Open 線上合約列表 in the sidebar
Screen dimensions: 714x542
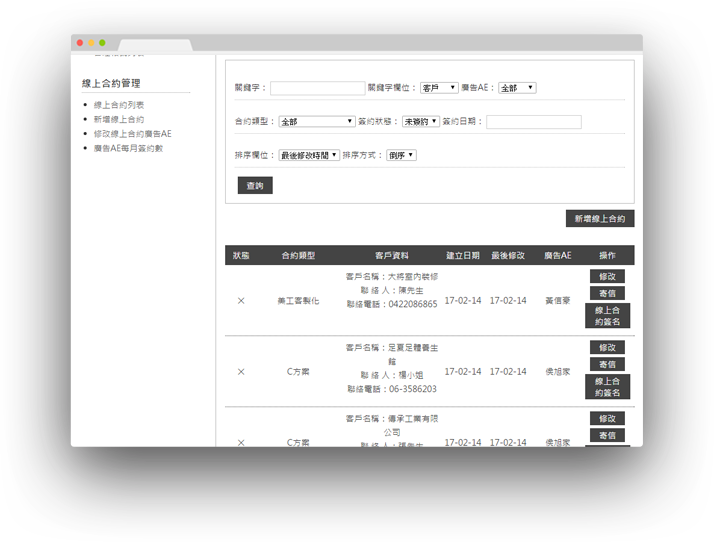(119, 104)
